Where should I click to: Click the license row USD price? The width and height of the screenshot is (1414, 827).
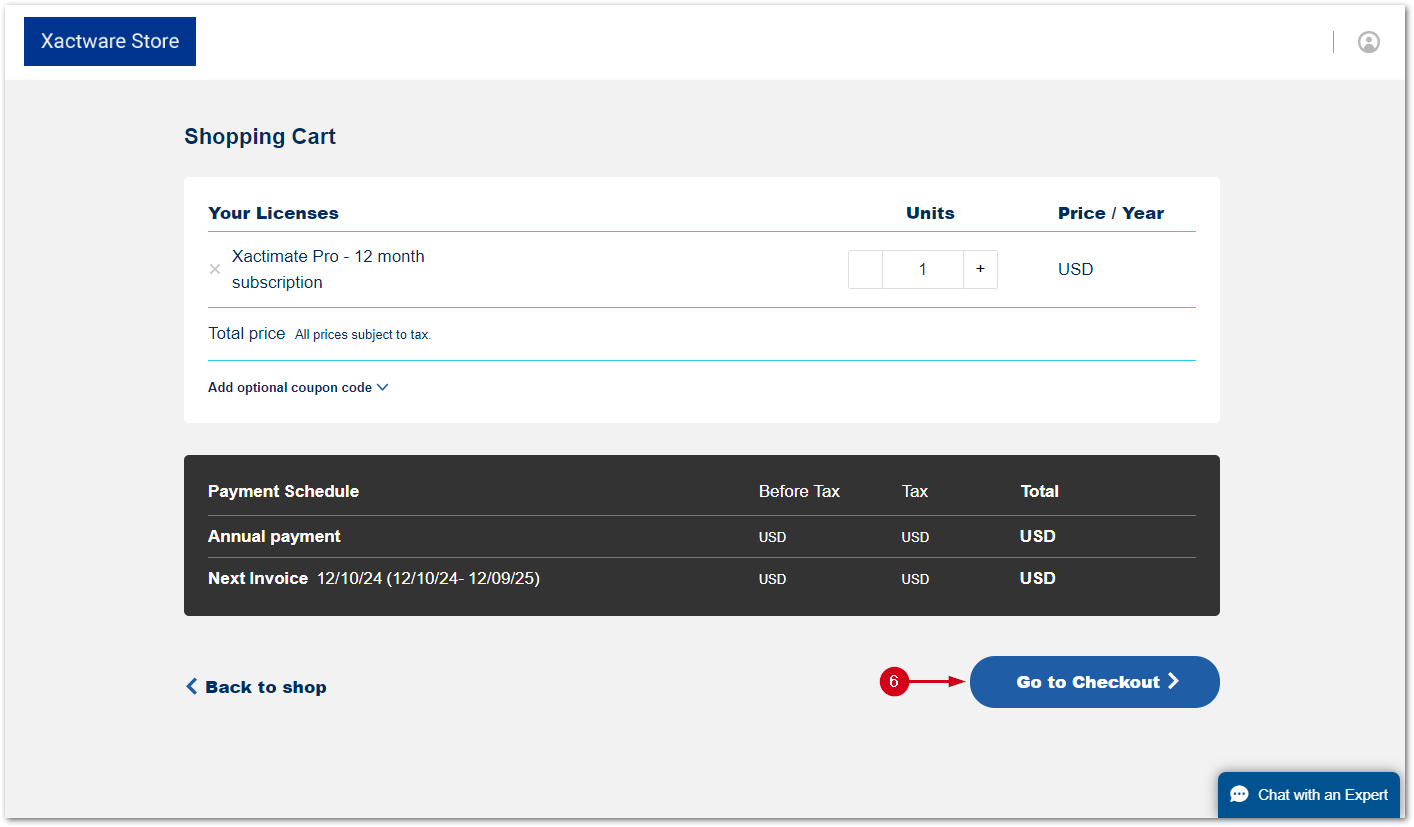[1075, 269]
